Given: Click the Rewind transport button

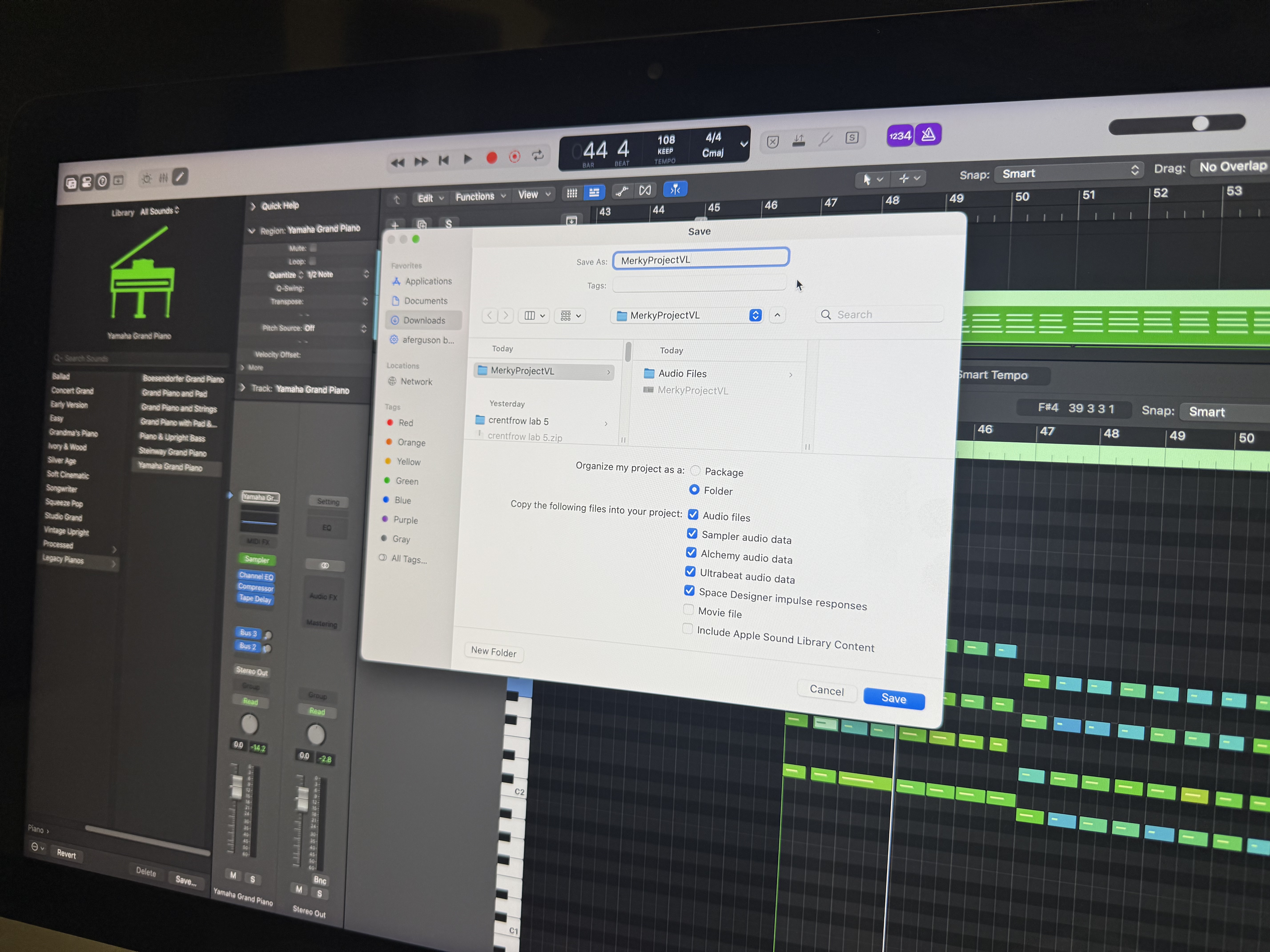Looking at the screenshot, I should (397, 163).
